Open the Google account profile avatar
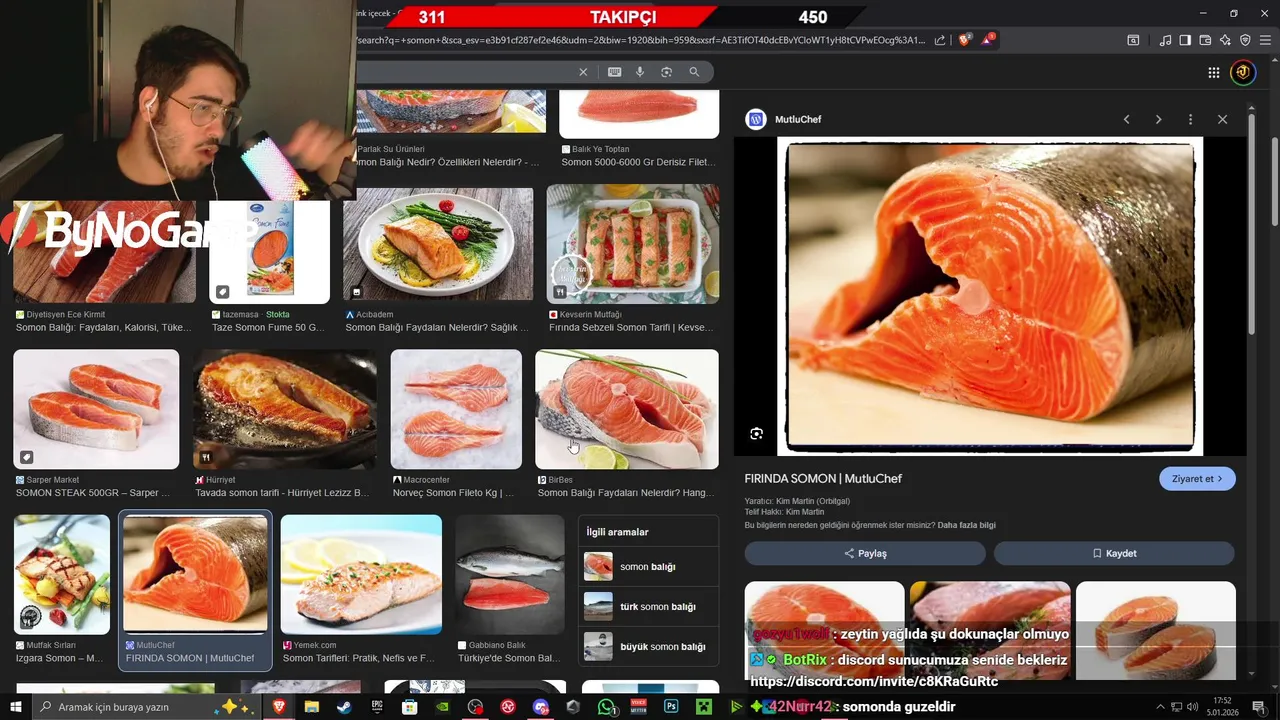The width and height of the screenshot is (1280, 720). [1243, 72]
